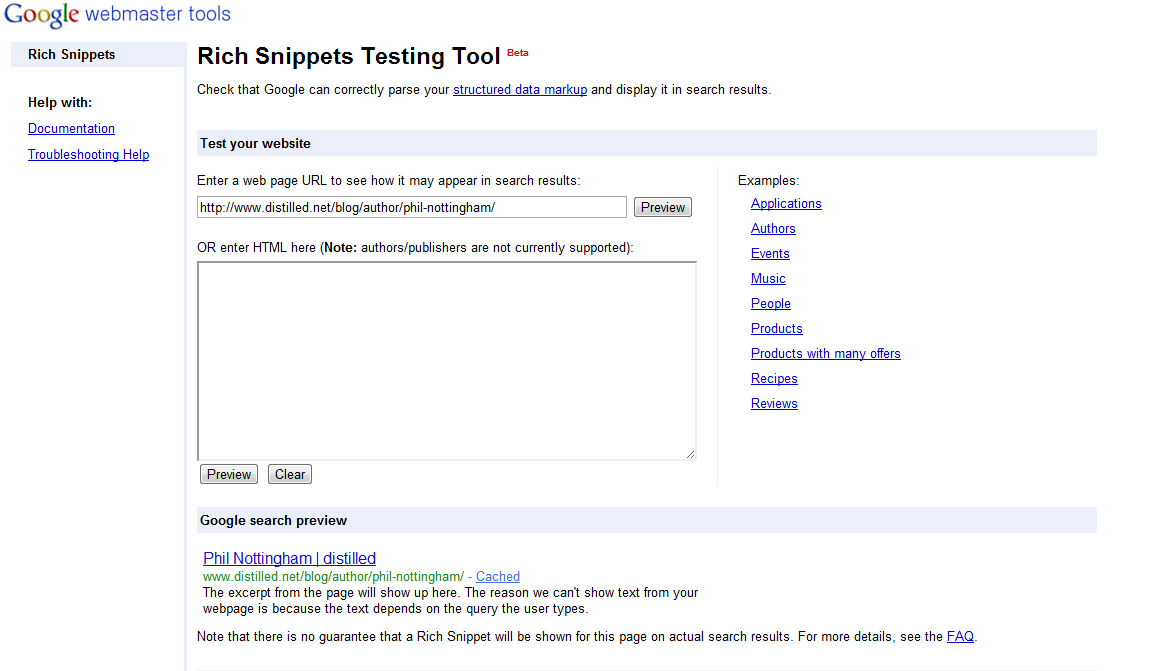Open the Documentation help link
This screenshot has width=1163, height=671.
(x=71, y=128)
